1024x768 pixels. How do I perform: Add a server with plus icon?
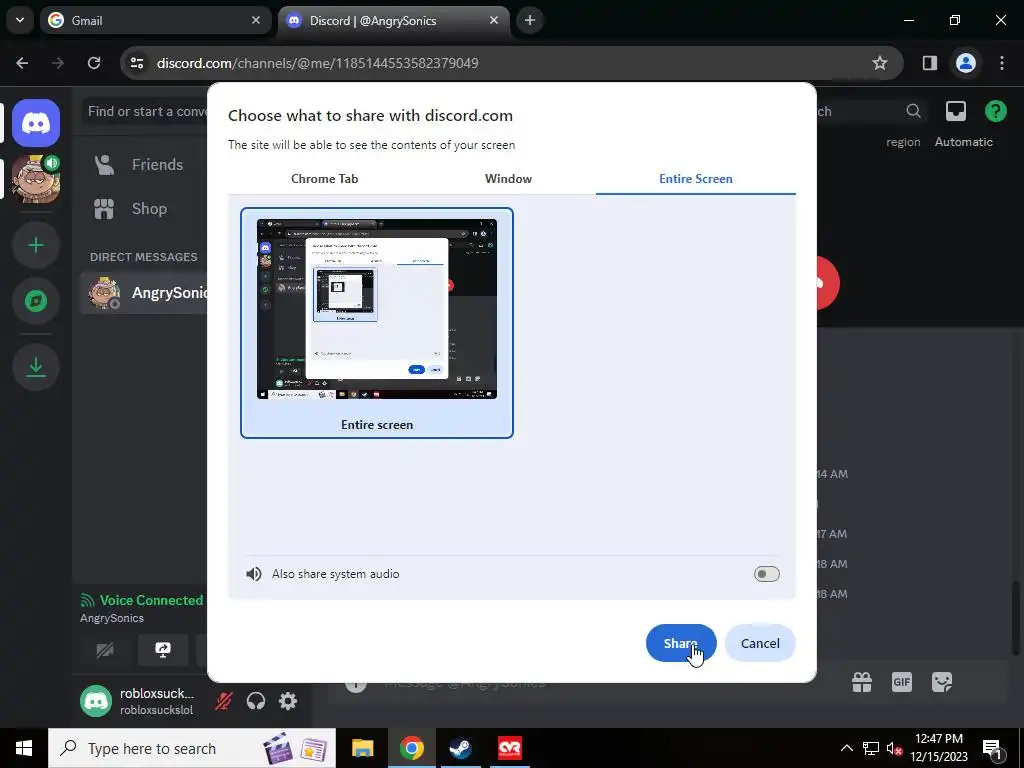[36, 246]
